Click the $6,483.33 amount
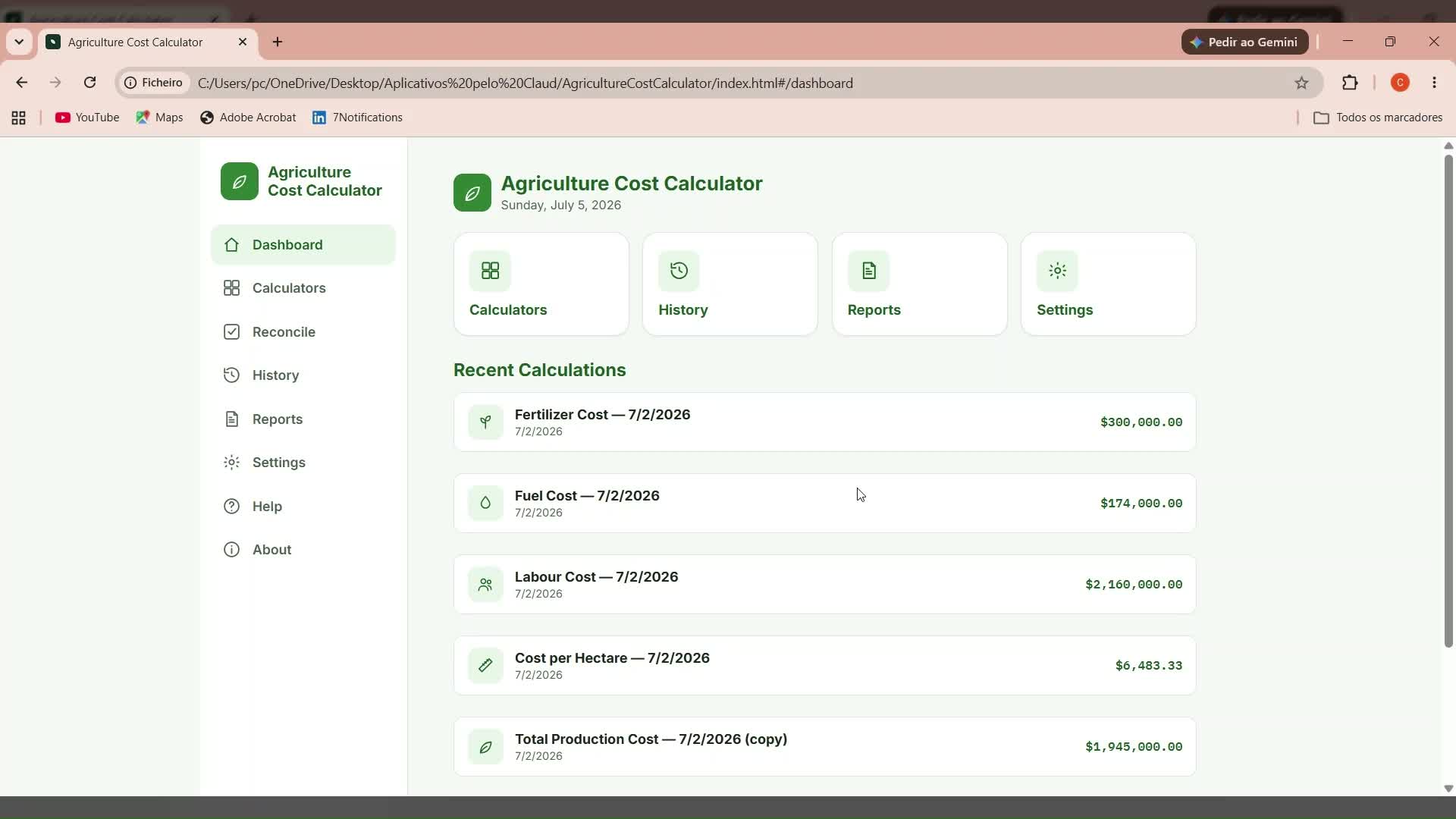Screen dimensions: 1456x819 [1148, 666]
